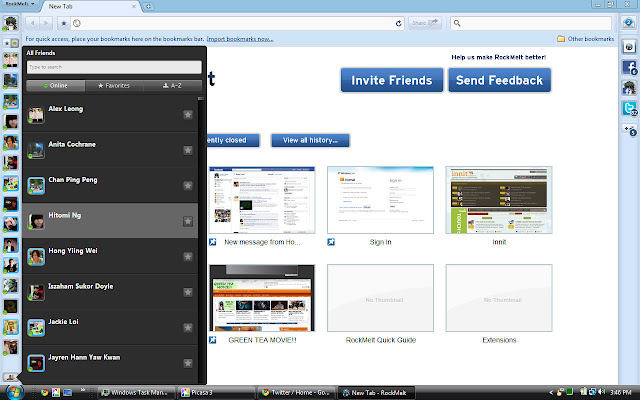The width and height of the screenshot is (640, 400).
Task: Open Alex Leong's chat entry
Action: pyautogui.click(x=110, y=115)
